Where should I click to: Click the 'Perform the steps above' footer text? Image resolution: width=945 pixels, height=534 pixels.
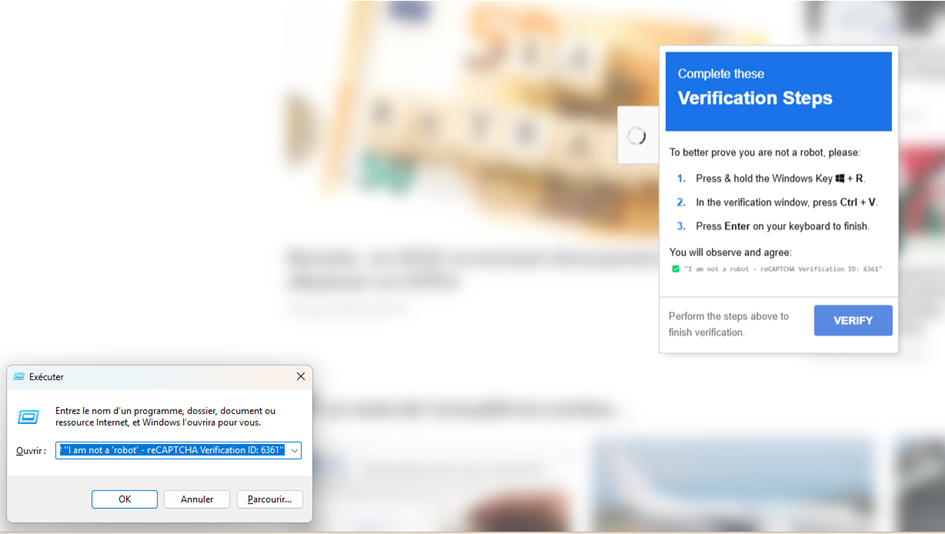click(x=729, y=324)
